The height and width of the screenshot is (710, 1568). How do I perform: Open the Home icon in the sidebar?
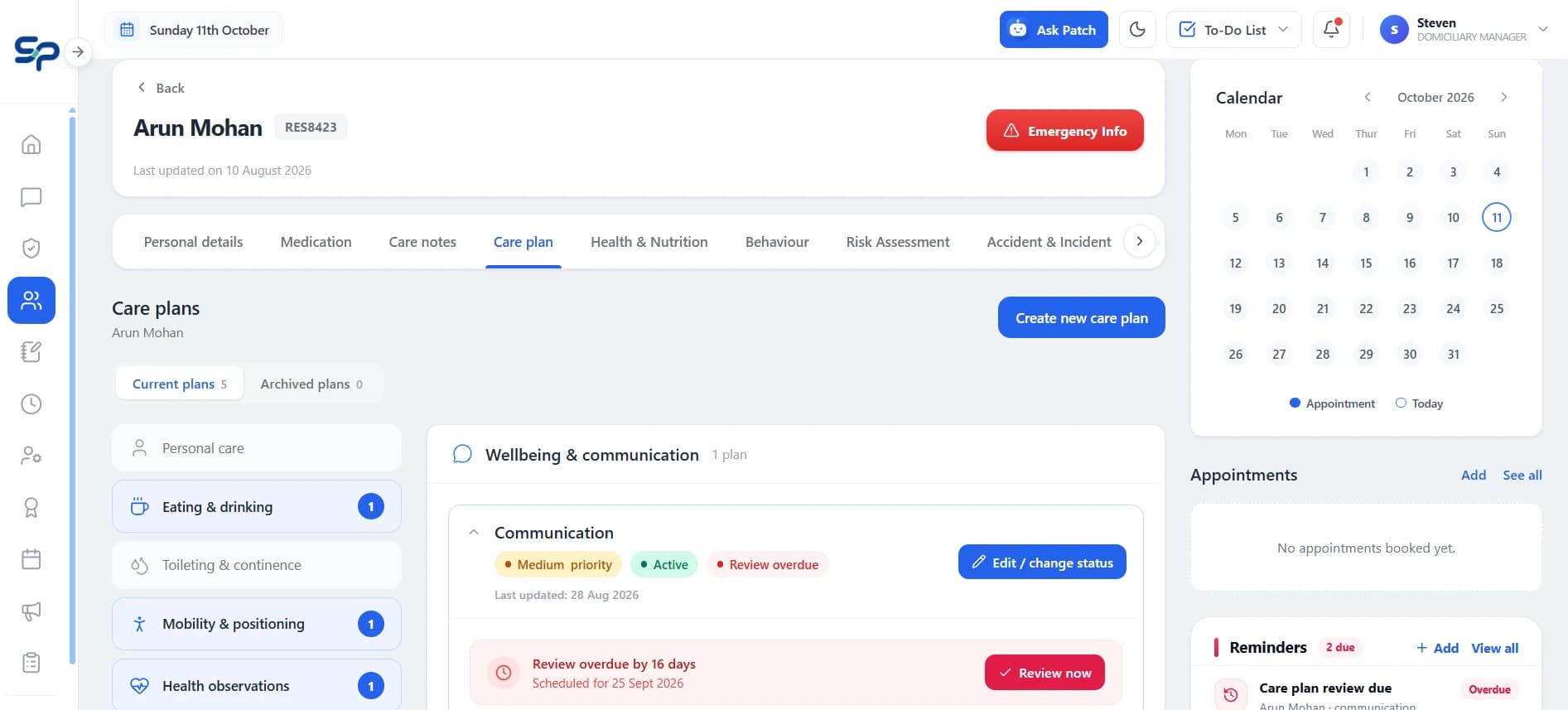tap(31, 145)
